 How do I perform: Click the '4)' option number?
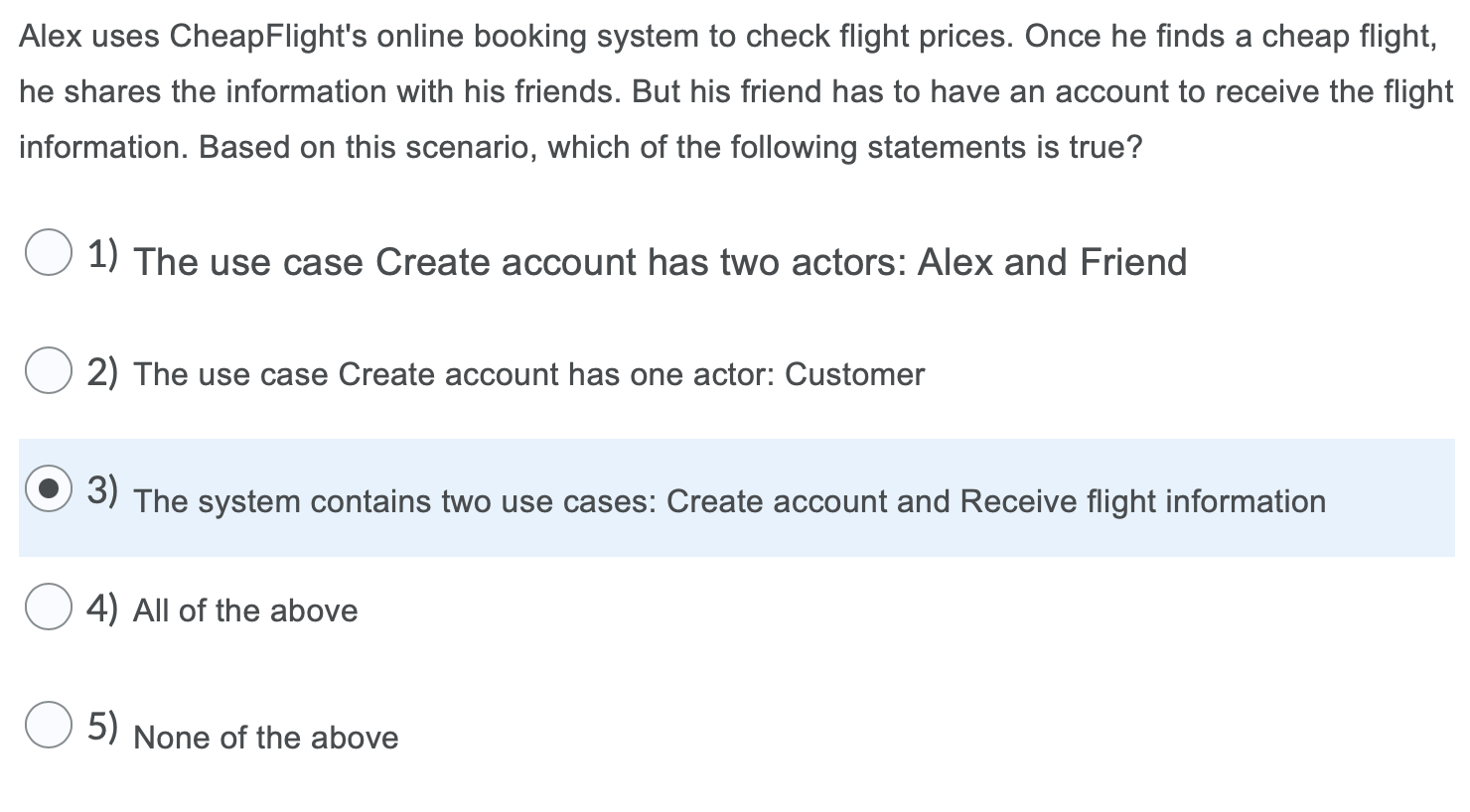[103, 608]
